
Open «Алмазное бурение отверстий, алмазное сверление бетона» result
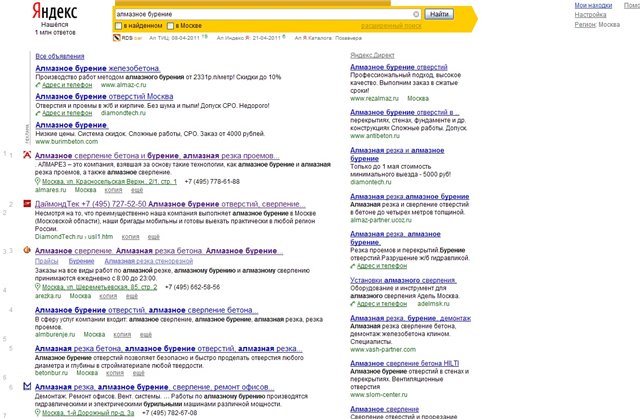147,310
